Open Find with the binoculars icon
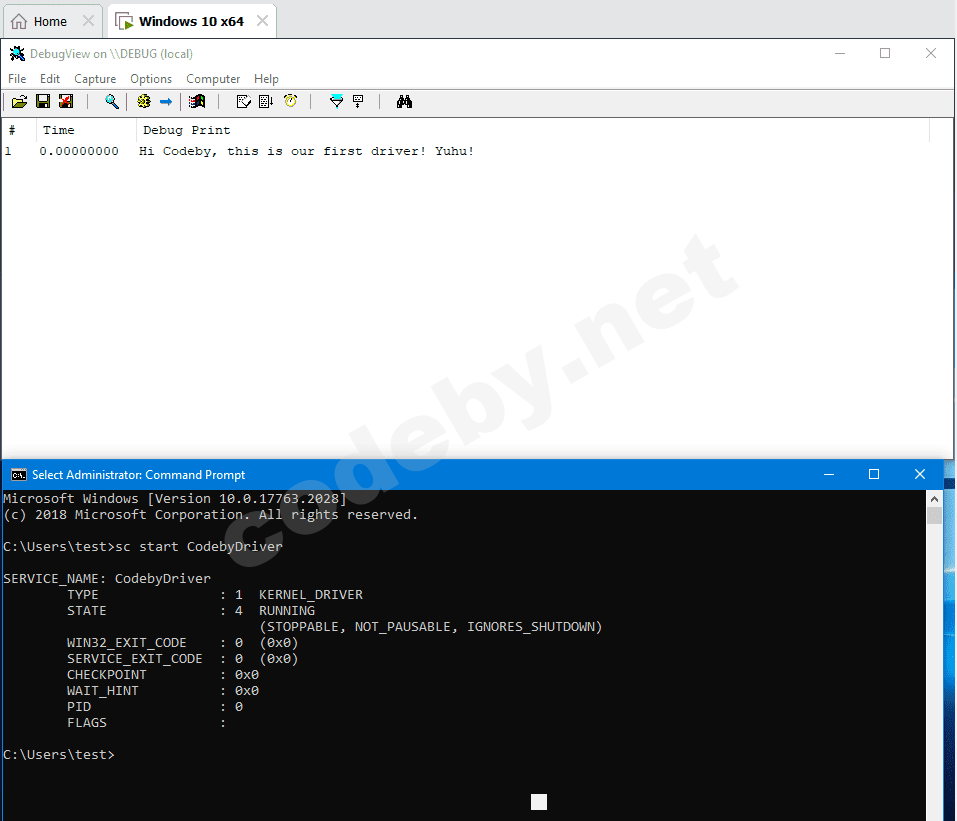 coord(404,101)
